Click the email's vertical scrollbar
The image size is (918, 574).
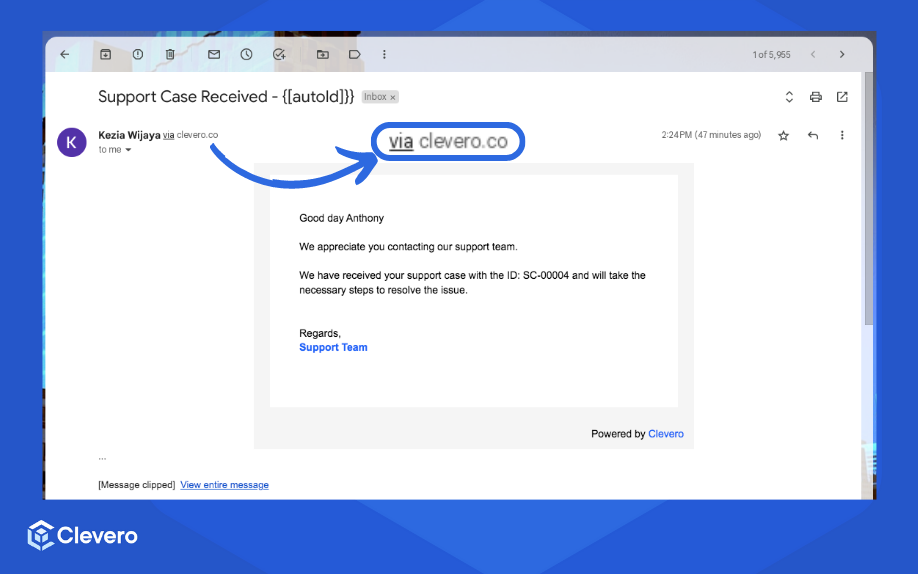click(869, 199)
